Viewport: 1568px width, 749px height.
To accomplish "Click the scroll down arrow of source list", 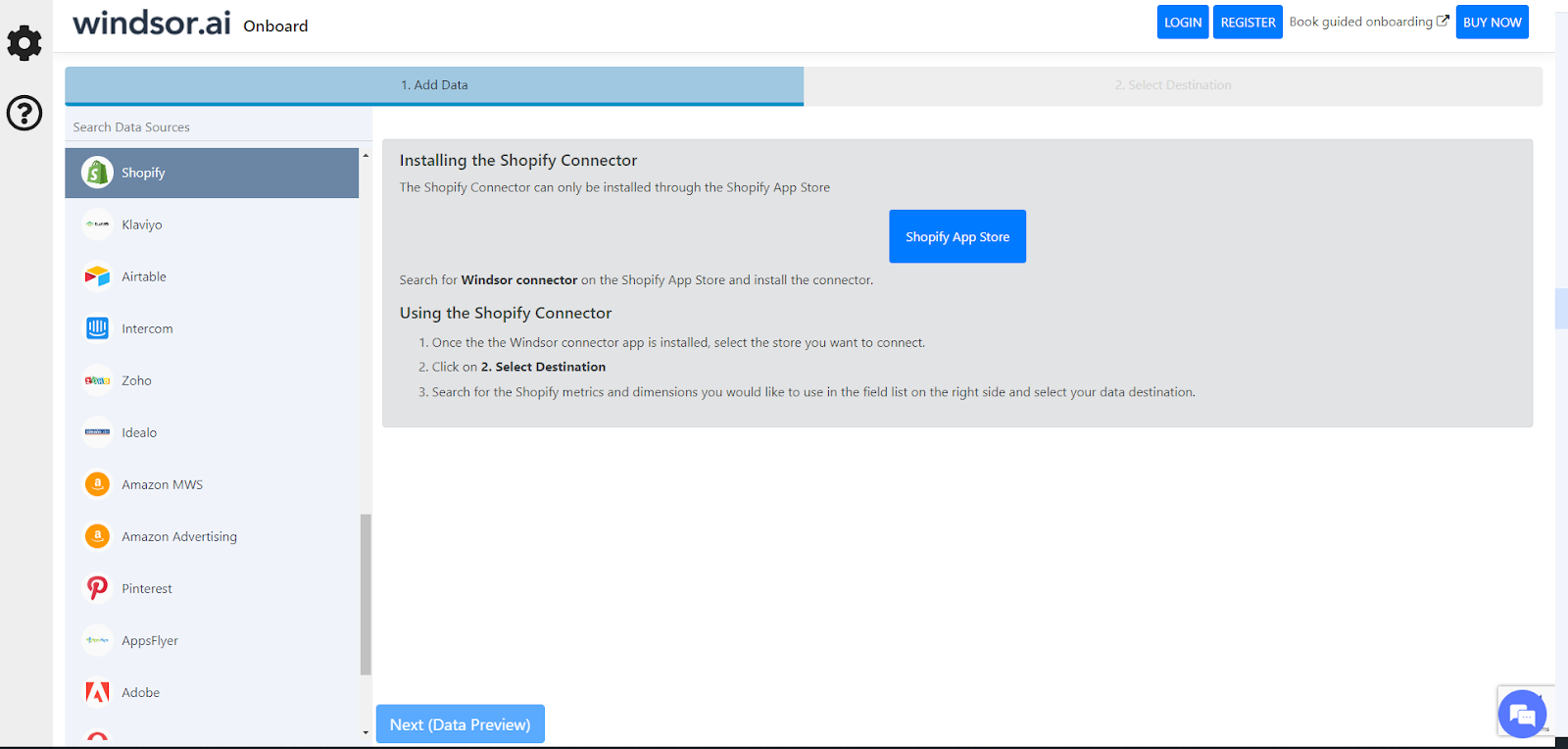I will 366,732.
